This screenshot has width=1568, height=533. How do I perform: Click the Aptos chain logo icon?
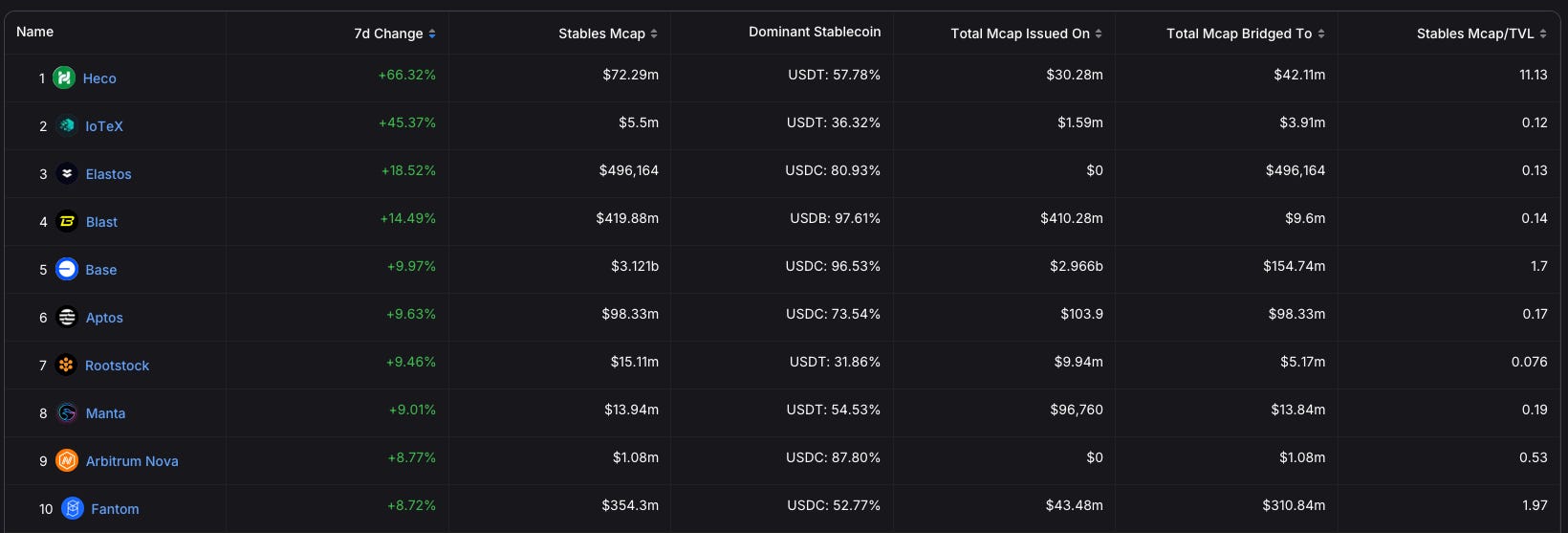67,317
